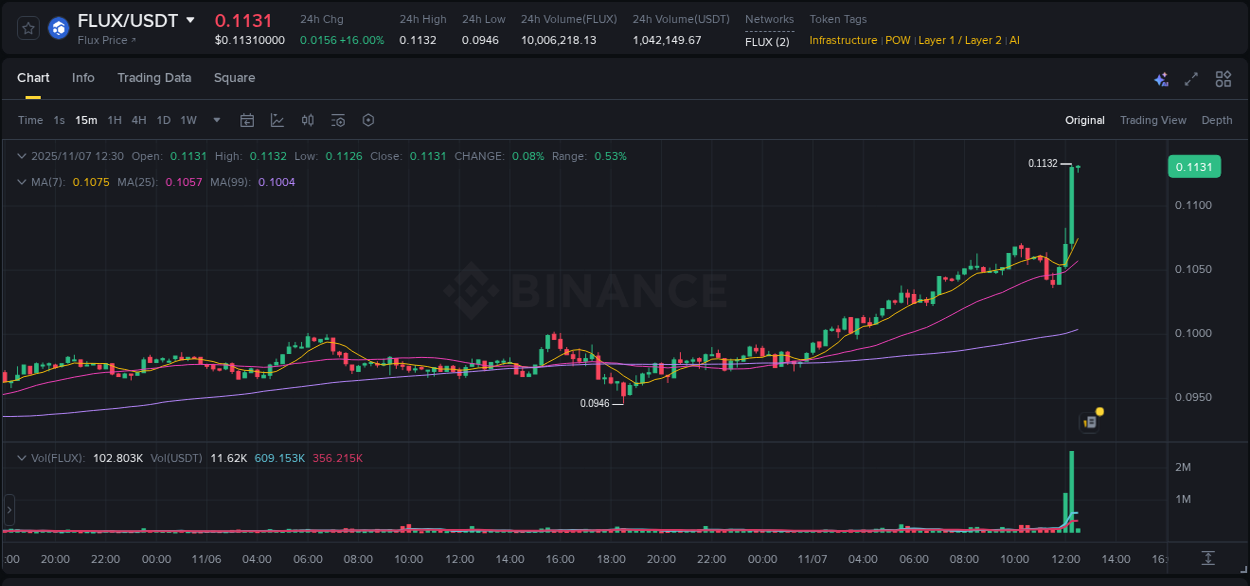This screenshot has height=586, width=1250.
Task: Click the technical indicators icon
Action: (x=307, y=120)
